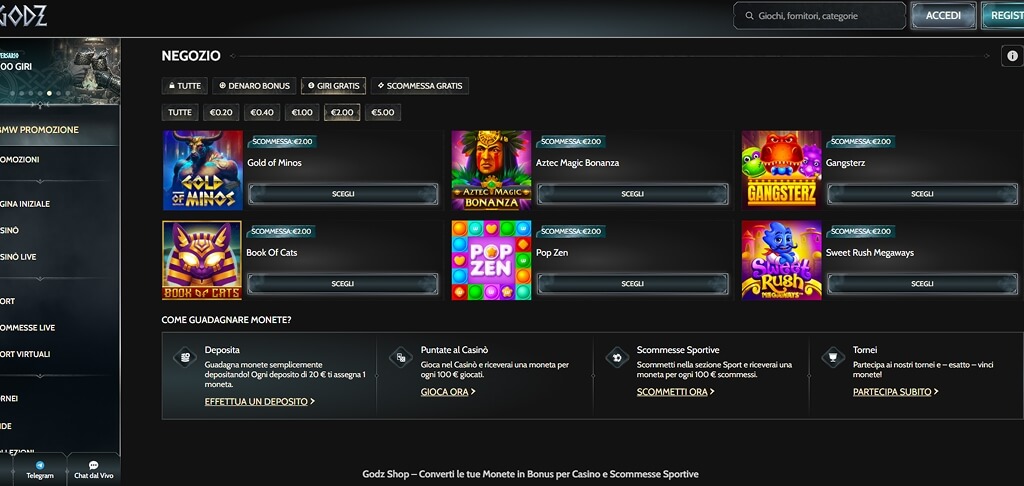
Task: Click Pop Zen title text
Action: coord(552,253)
